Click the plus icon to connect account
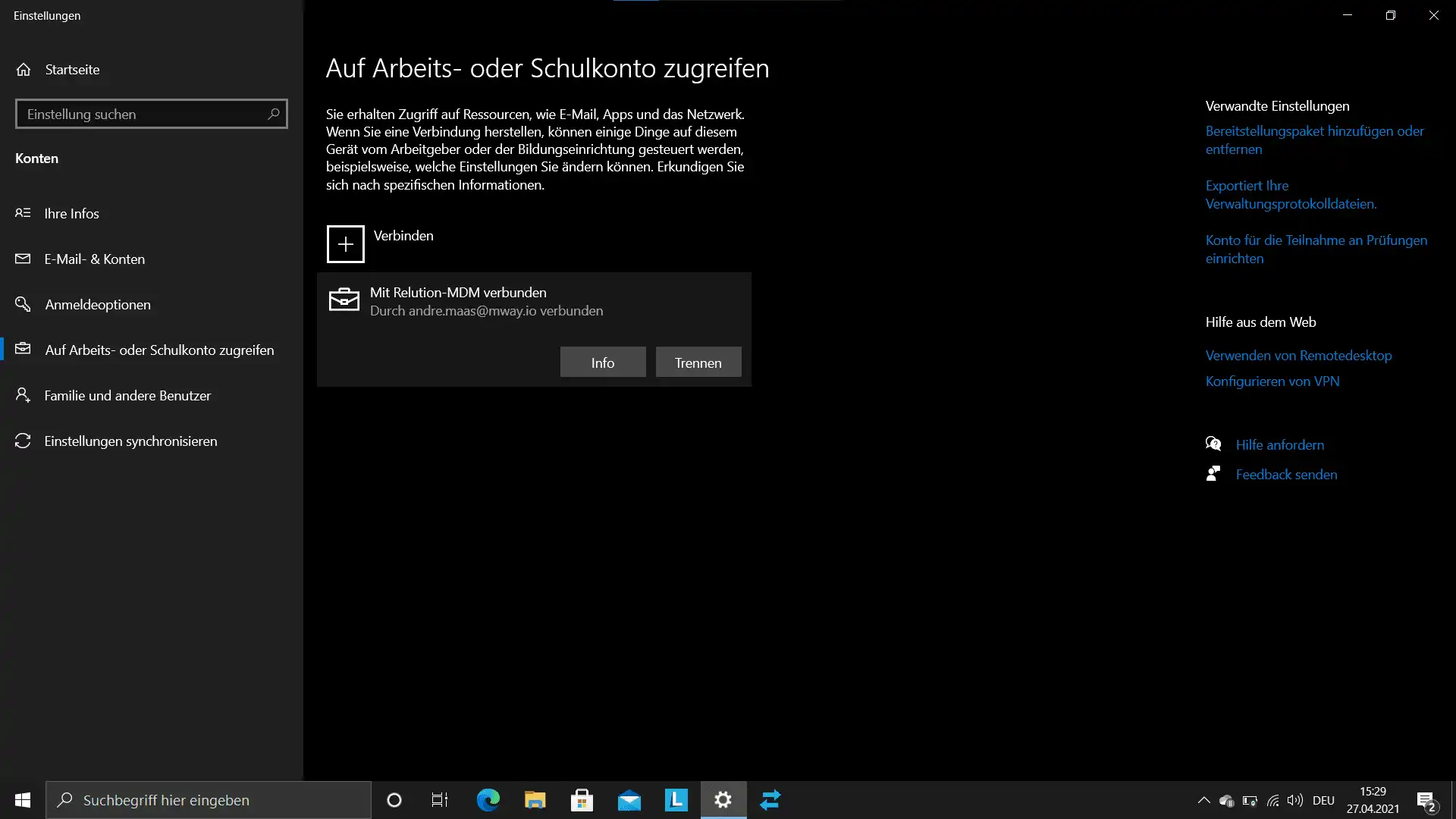Screen dimensions: 1456x819 click(346, 244)
